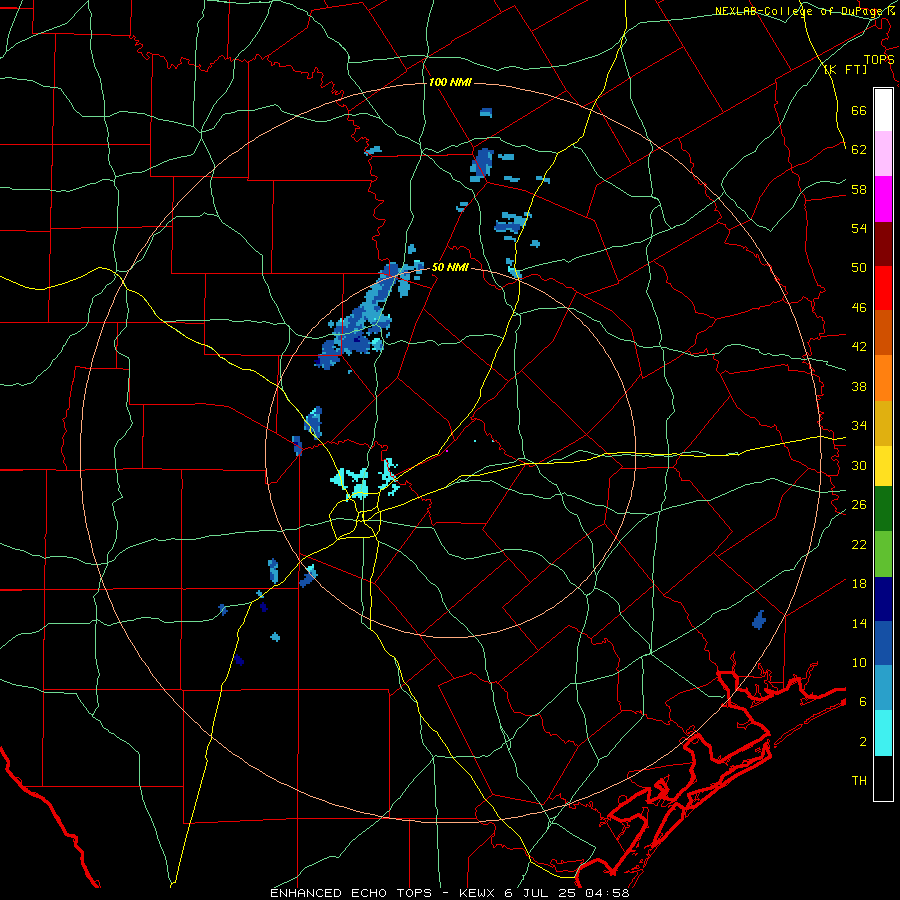Click the "TOPS" legend heading
Viewport: 900px width, 900px height.
click(879, 59)
